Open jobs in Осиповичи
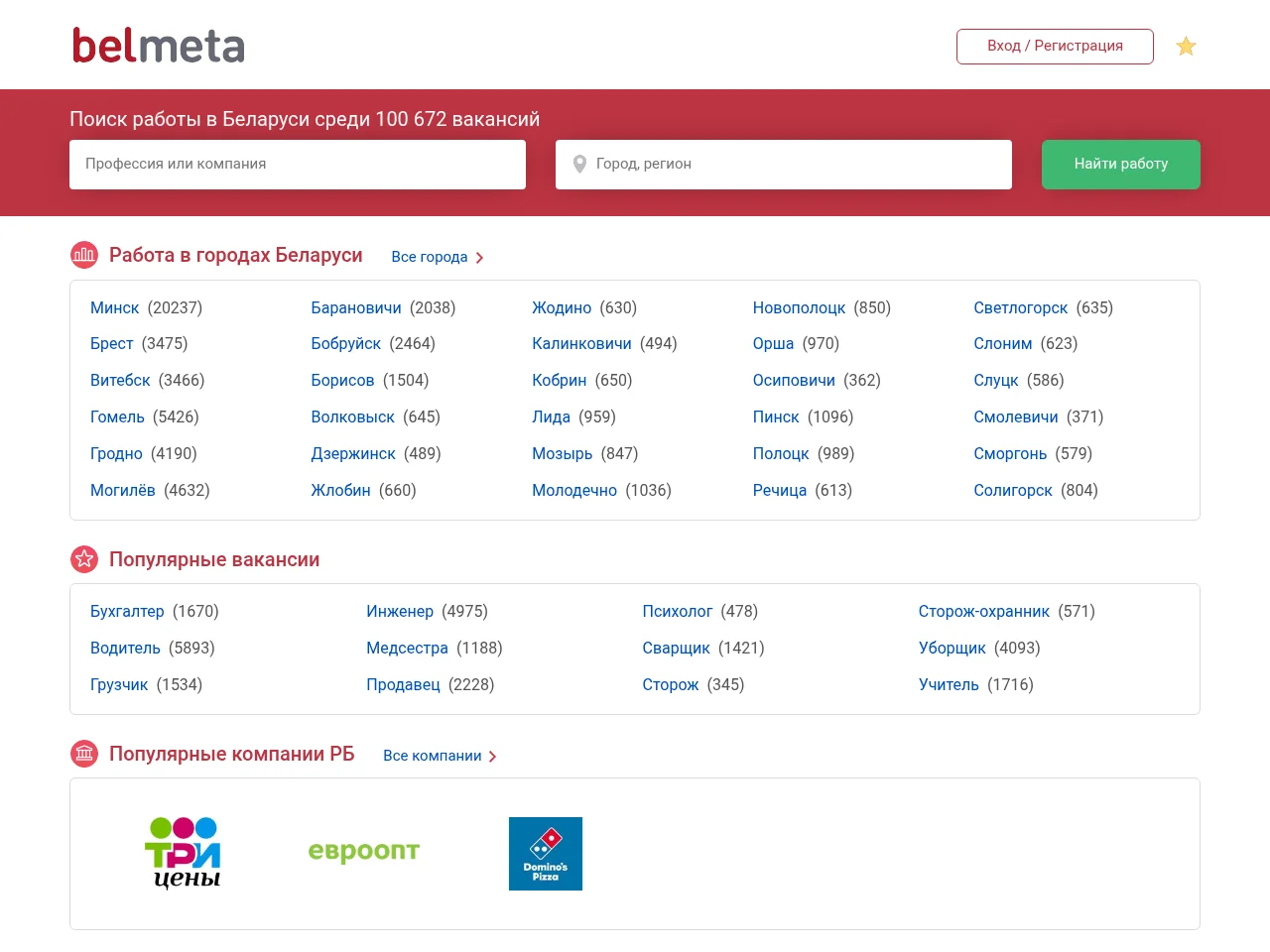Image resolution: width=1270 pixels, height=952 pixels. pyautogui.click(x=794, y=380)
